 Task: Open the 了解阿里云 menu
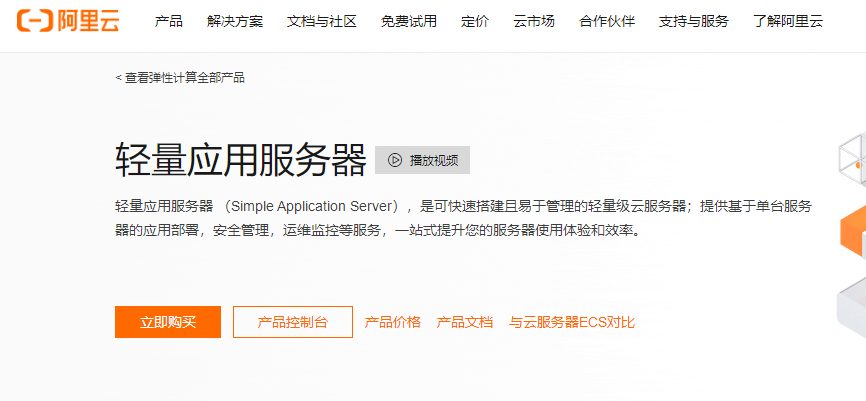(788, 22)
